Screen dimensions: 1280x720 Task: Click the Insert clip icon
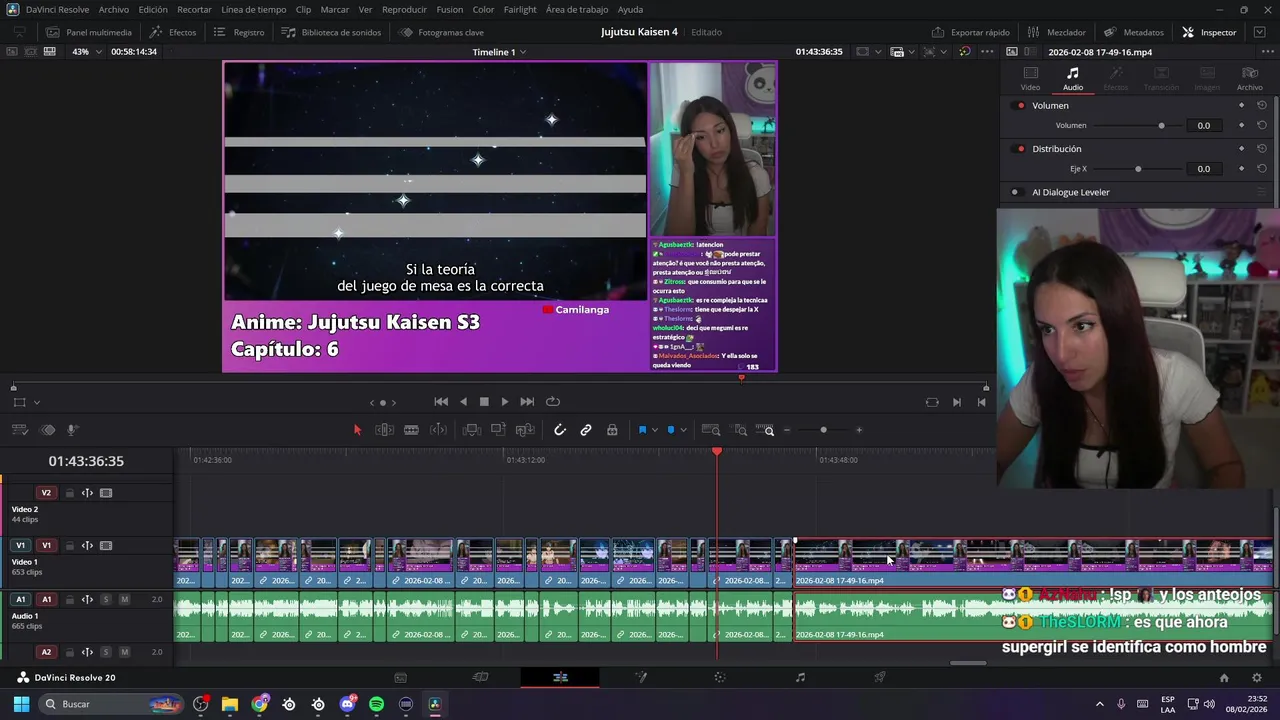coord(472,430)
